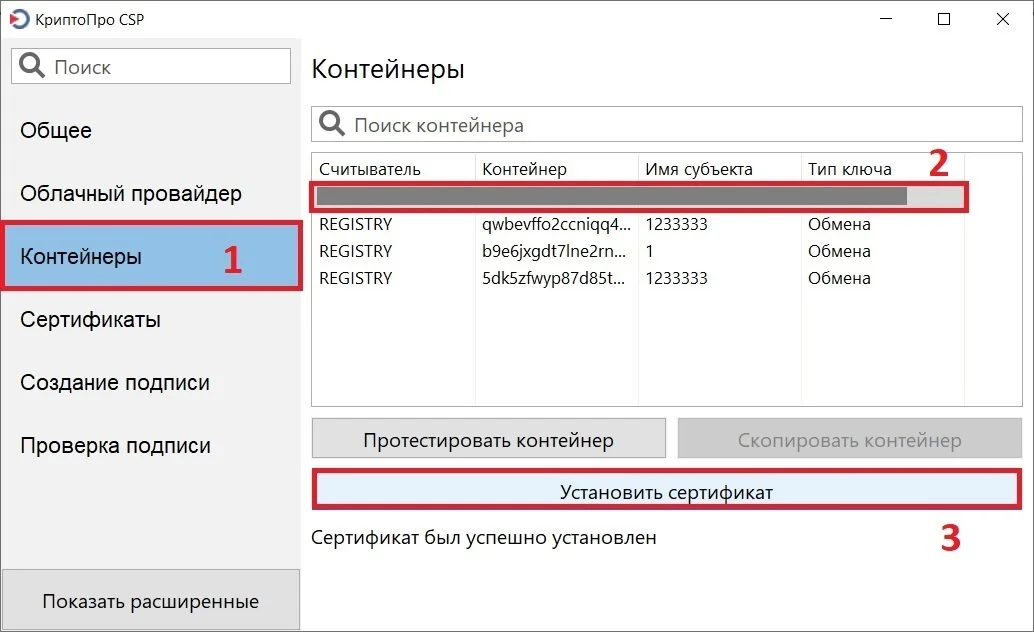
Task: Click REGISTRY in the 5dk5zfwyp87d85t row
Action: (355, 278)
